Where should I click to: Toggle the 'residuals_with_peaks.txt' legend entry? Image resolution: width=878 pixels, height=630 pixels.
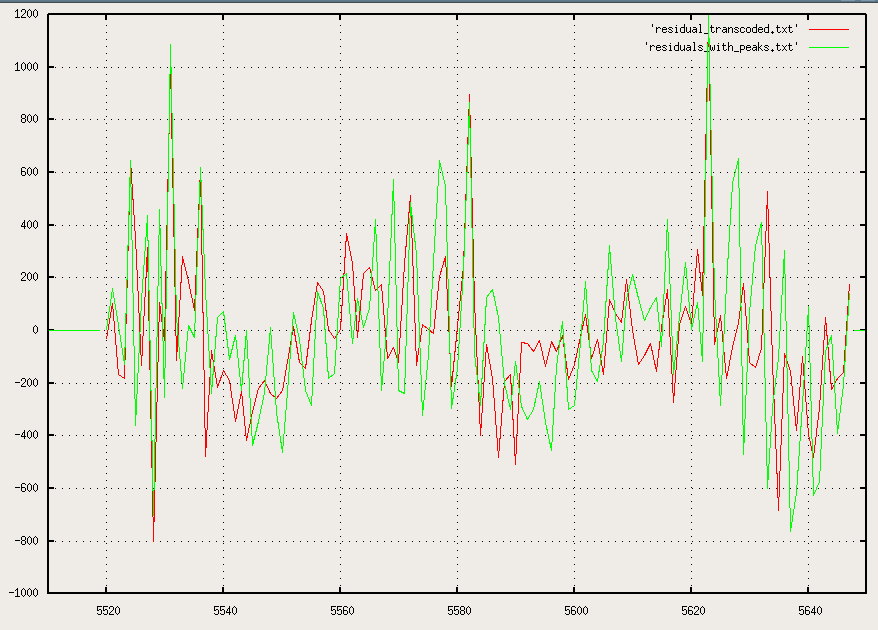click(x=721, y=46)
